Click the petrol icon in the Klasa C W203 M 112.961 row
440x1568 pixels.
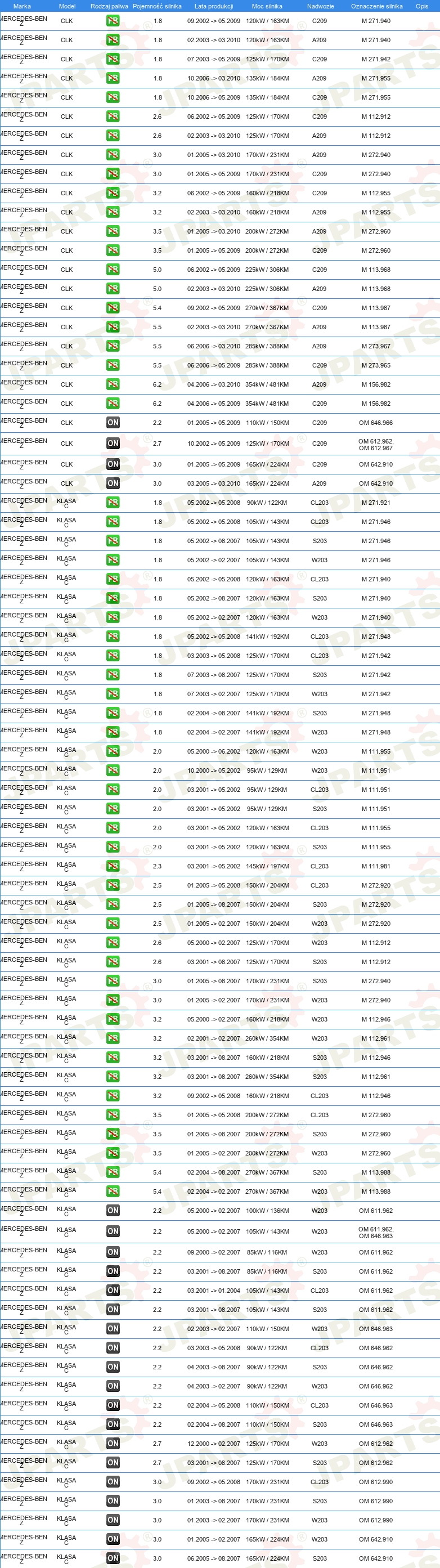click(113, 1038)
